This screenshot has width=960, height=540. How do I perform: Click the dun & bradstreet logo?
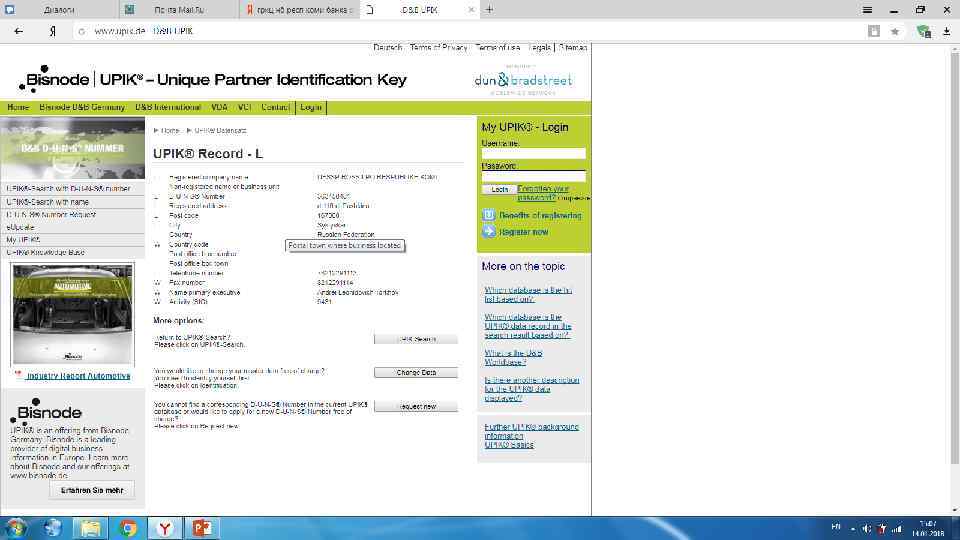523,80
